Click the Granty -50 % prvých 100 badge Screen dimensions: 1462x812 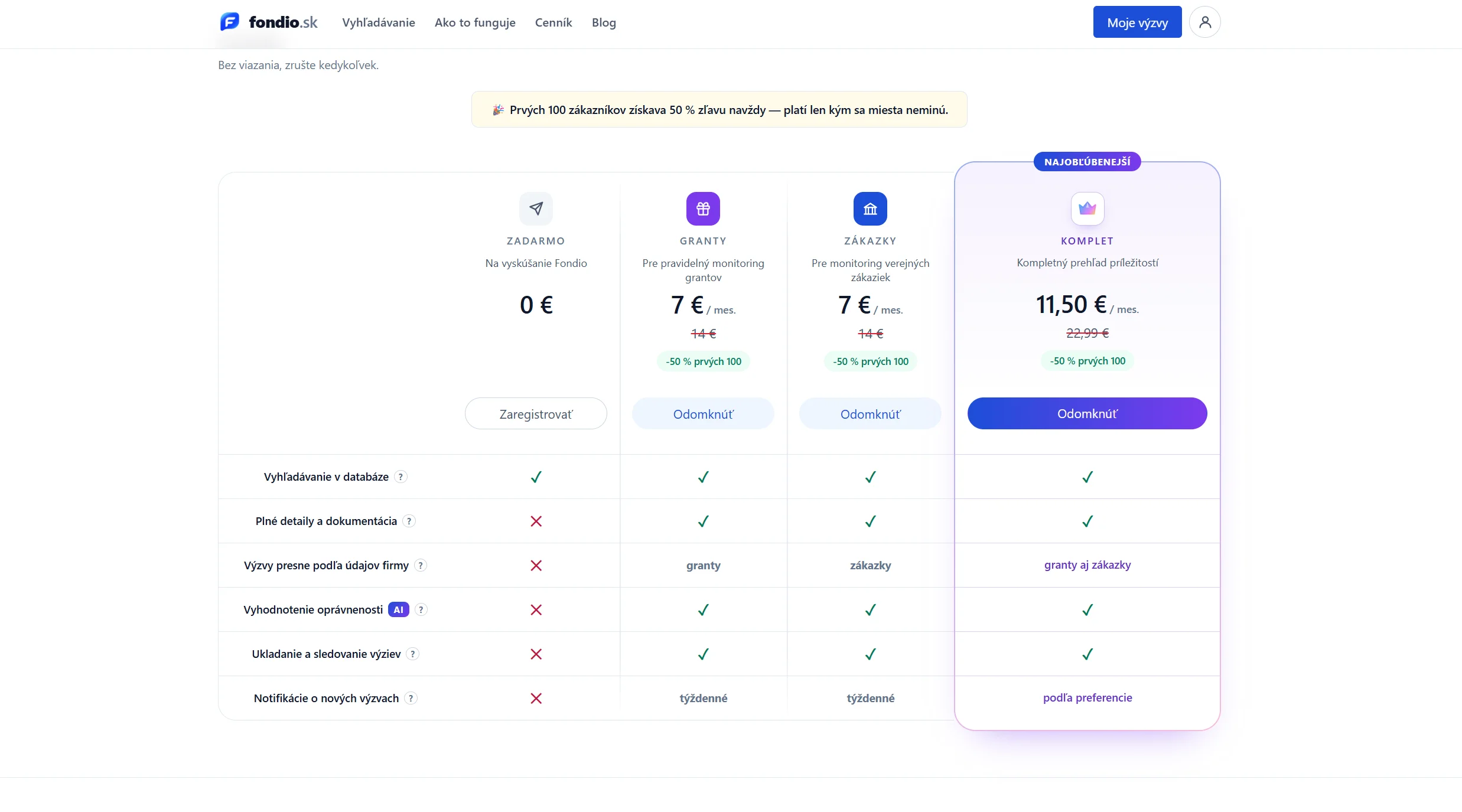click(x=703, y=361)
